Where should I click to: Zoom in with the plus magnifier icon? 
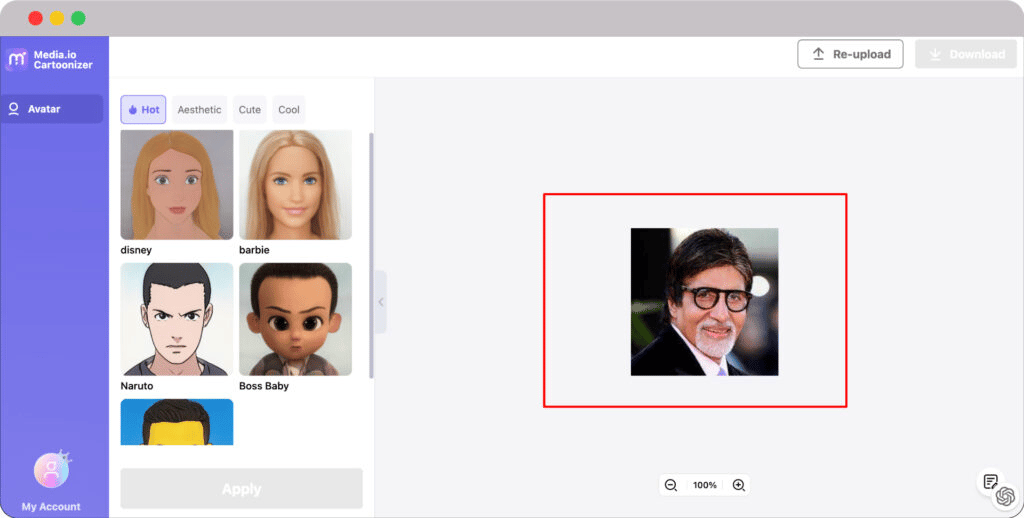(x=739, y=485)
